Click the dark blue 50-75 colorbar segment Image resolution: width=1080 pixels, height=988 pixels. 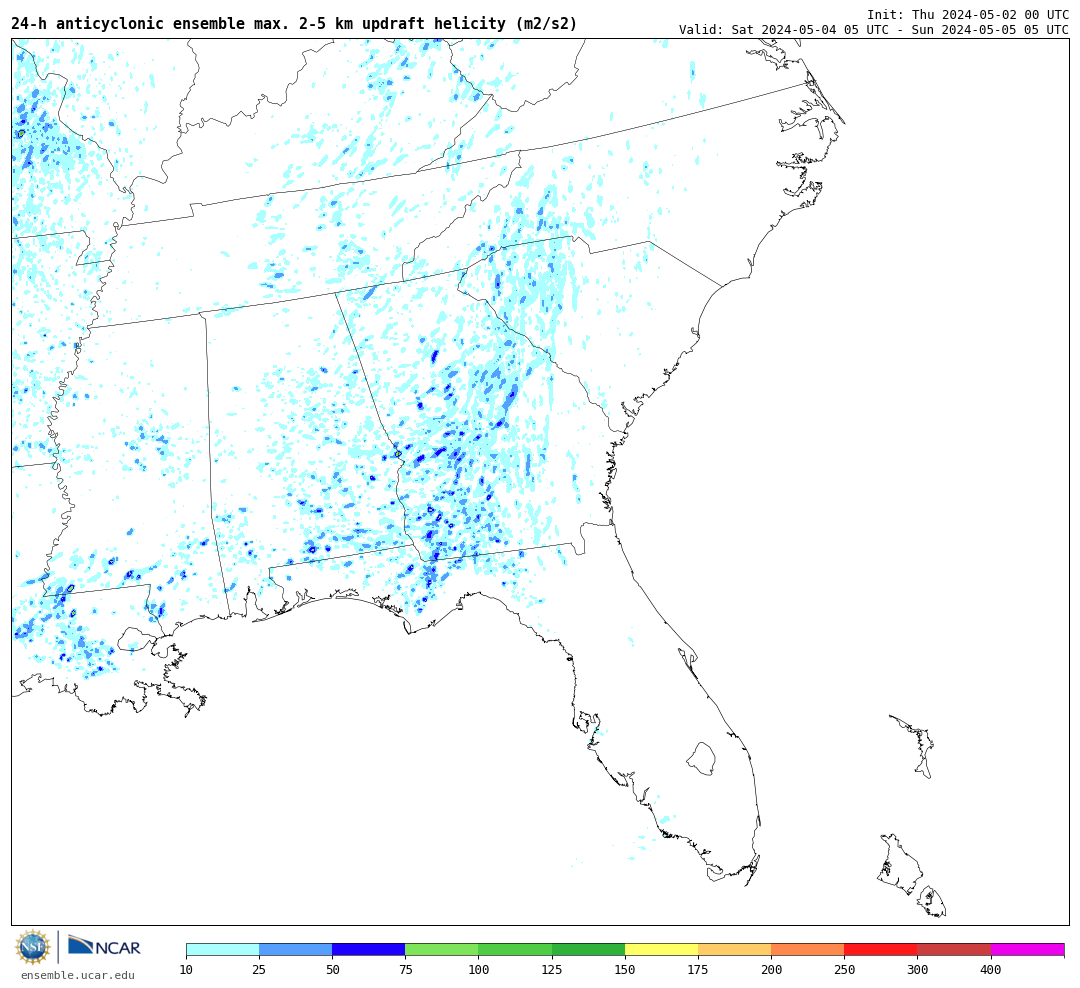click(x=368, y=949)
